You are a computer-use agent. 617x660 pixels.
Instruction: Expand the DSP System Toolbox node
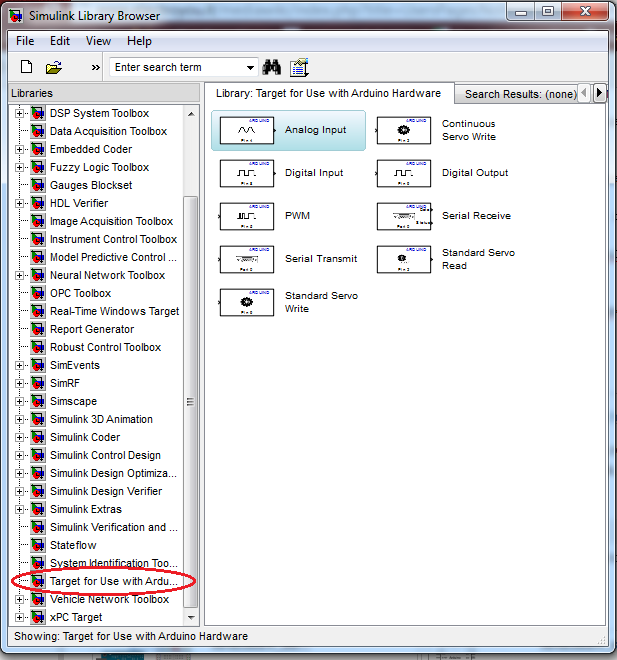click(19, 114)
